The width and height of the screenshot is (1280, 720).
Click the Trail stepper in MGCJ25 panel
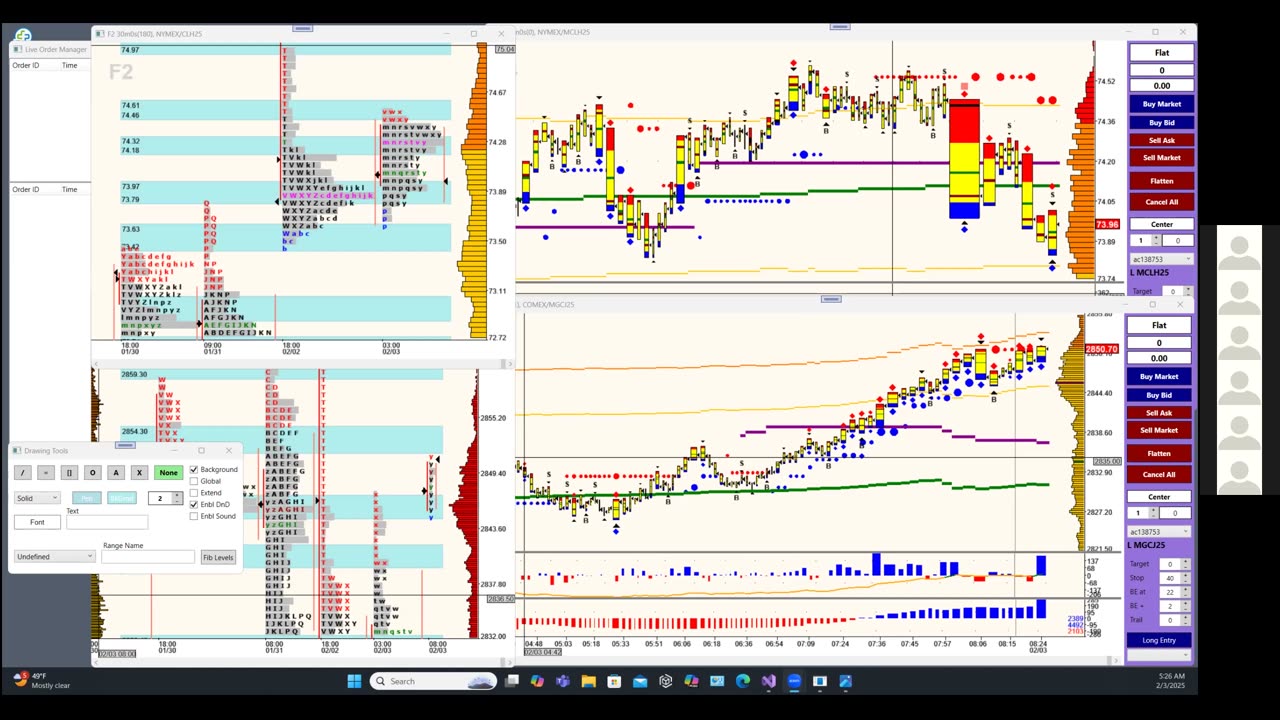(x=1173, y=620)
